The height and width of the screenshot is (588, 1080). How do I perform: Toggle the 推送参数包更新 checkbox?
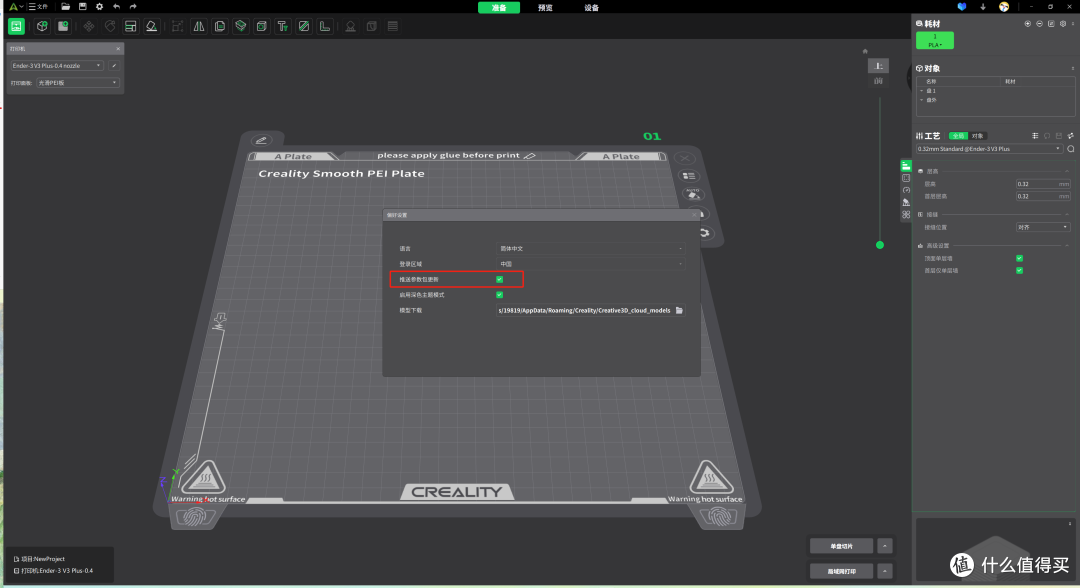[x=499, y=280]
